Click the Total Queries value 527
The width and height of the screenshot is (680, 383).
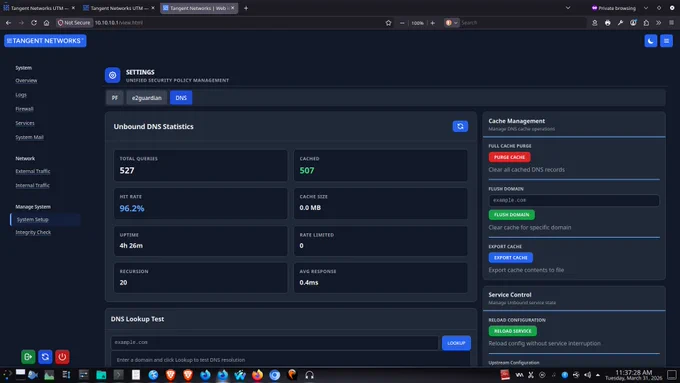click(x=127, y=170)
